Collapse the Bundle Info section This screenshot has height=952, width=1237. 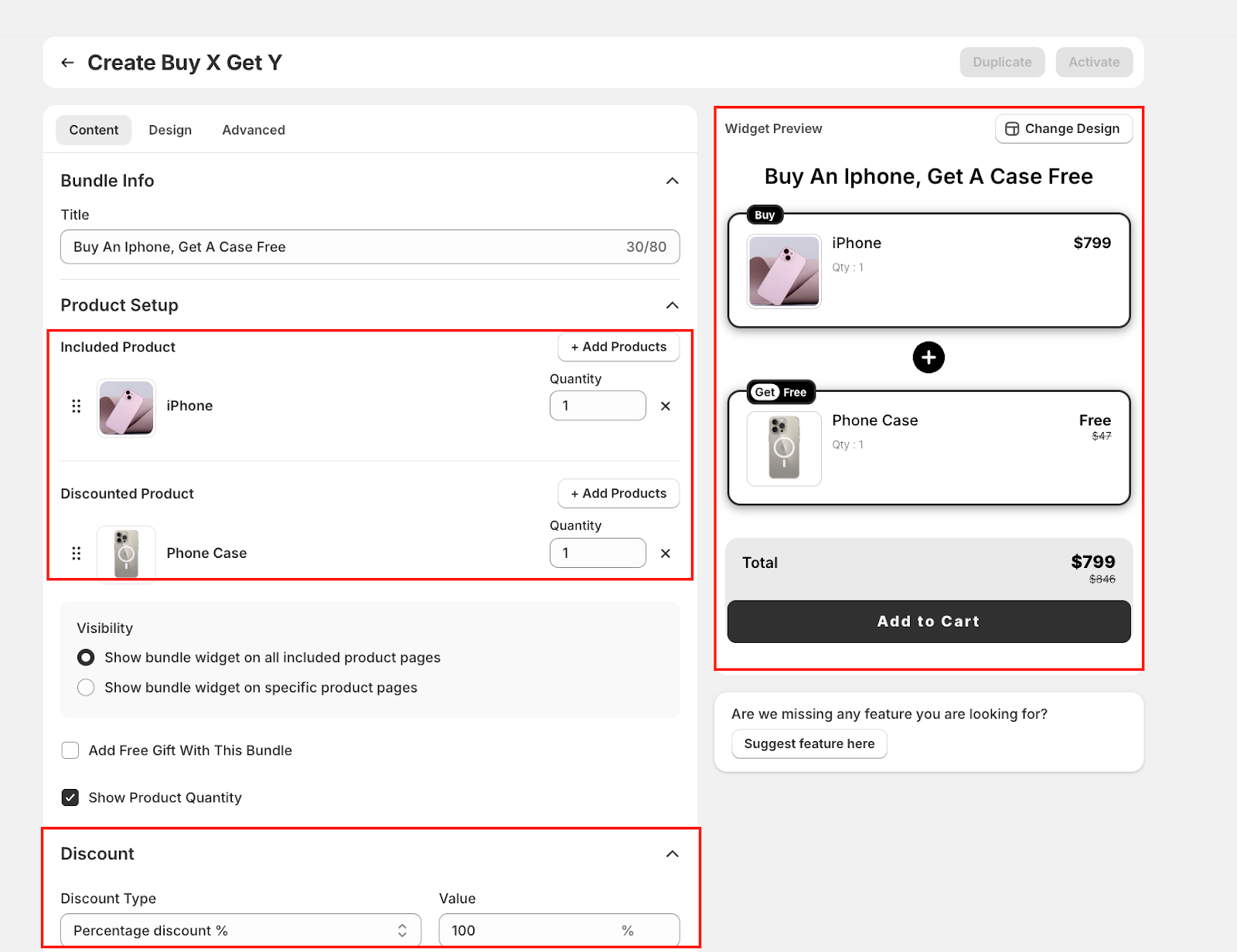672,181
